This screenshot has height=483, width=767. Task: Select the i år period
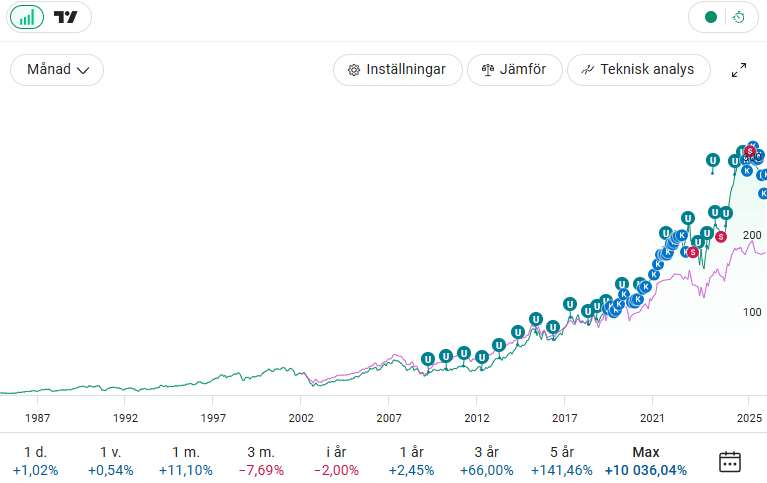335,461
